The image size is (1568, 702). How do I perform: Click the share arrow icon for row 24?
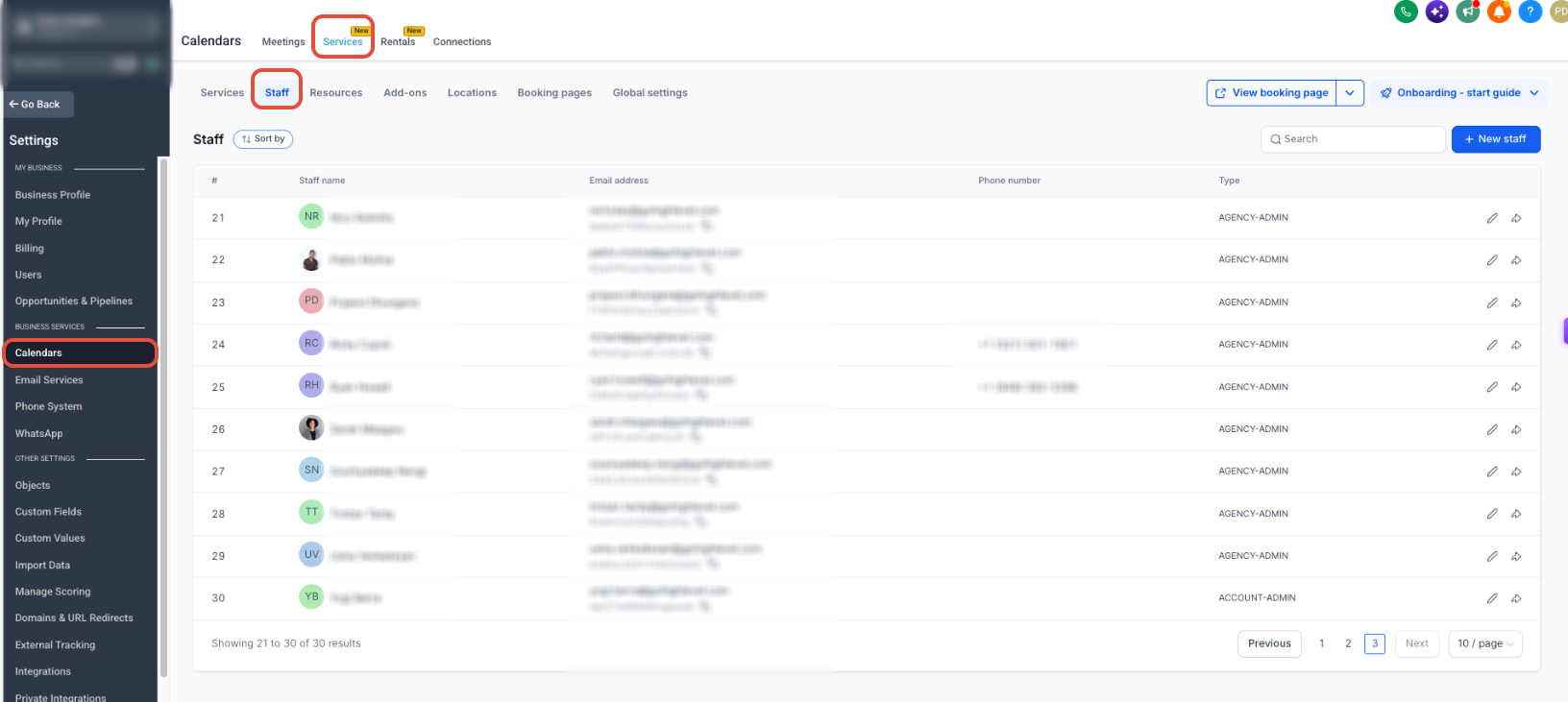click(1516, 345)
